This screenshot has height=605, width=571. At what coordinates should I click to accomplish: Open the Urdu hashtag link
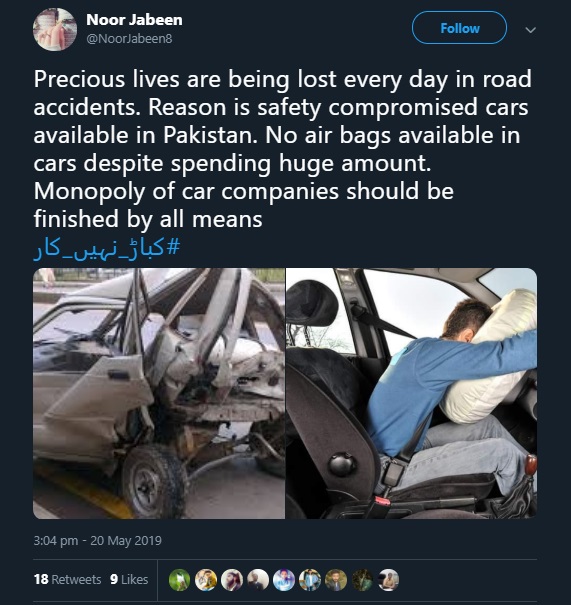tap(107, 248)
